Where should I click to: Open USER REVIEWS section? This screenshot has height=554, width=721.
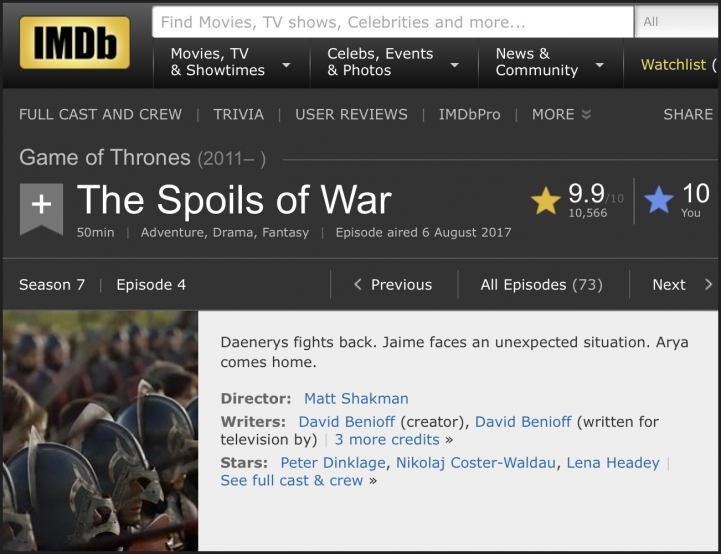point(351,115)
